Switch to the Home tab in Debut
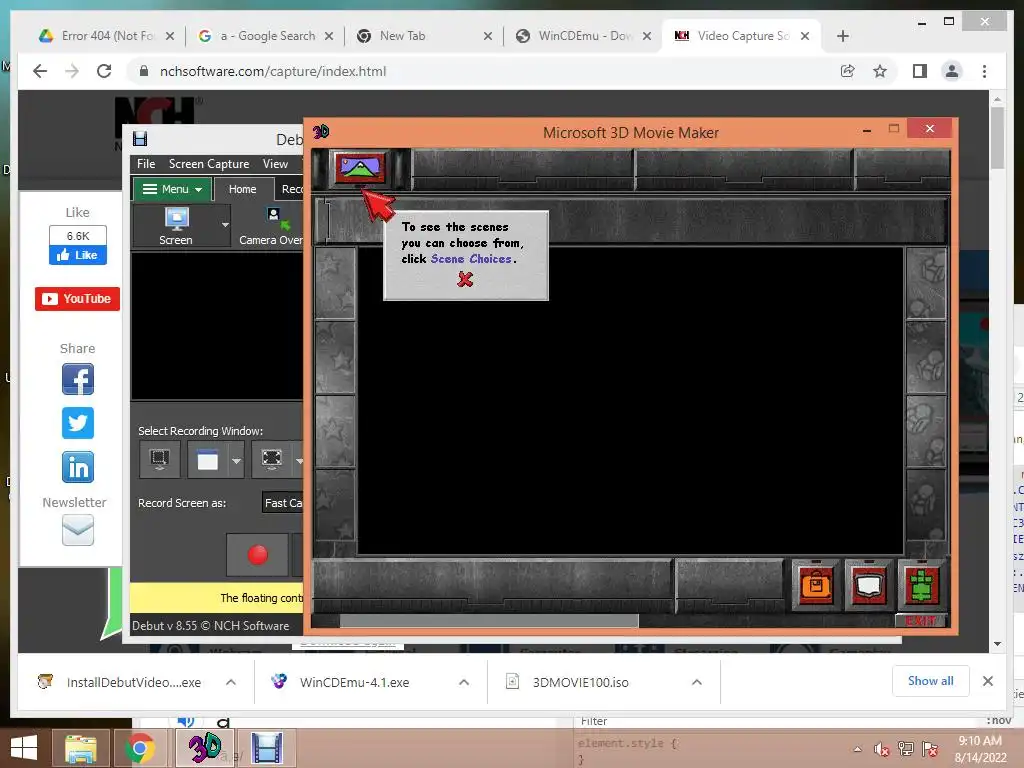Image resolution: width=1024 pixels, height=768 pixels. pyautogui.click(x=242, y=189)
